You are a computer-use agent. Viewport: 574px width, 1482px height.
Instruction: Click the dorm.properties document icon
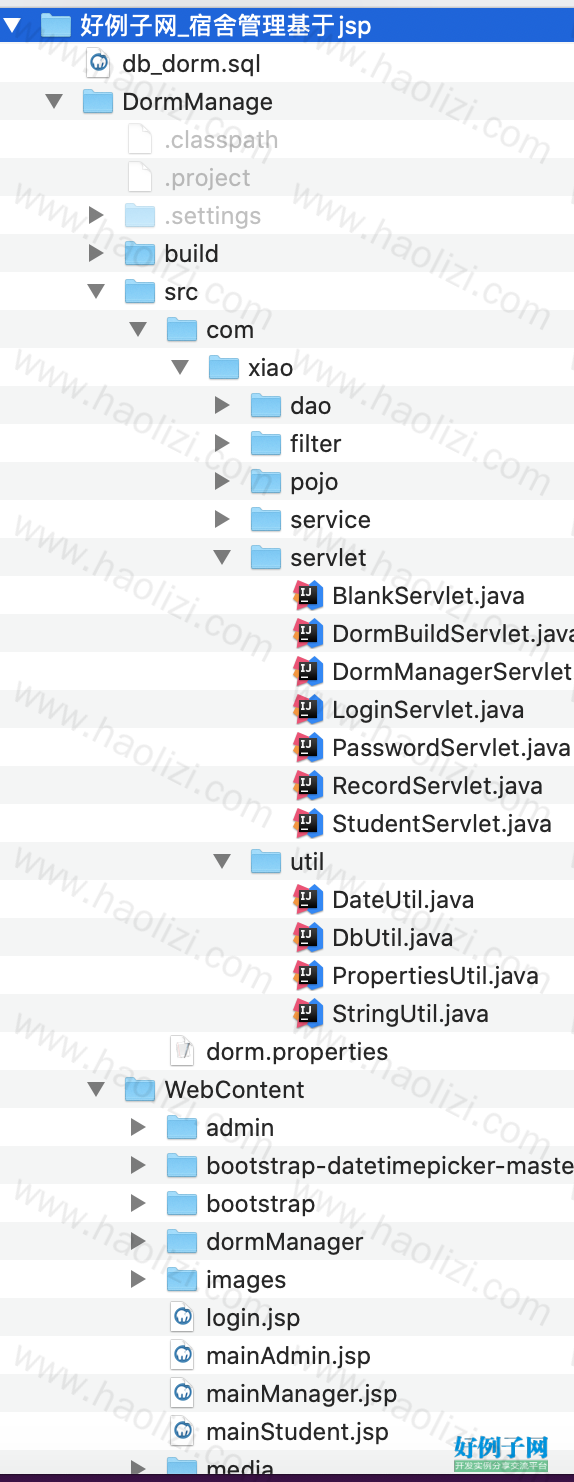(x=182, y=1052)
